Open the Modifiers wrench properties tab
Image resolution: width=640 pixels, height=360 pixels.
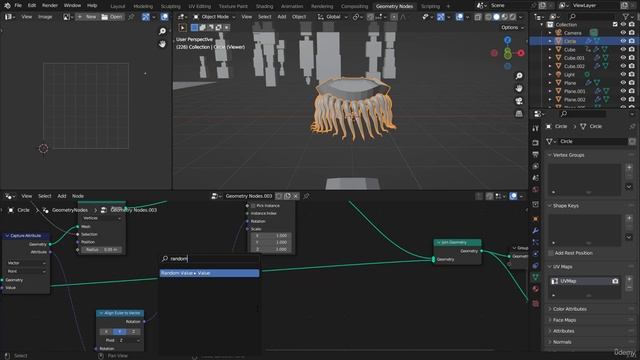tap(536, 231)
